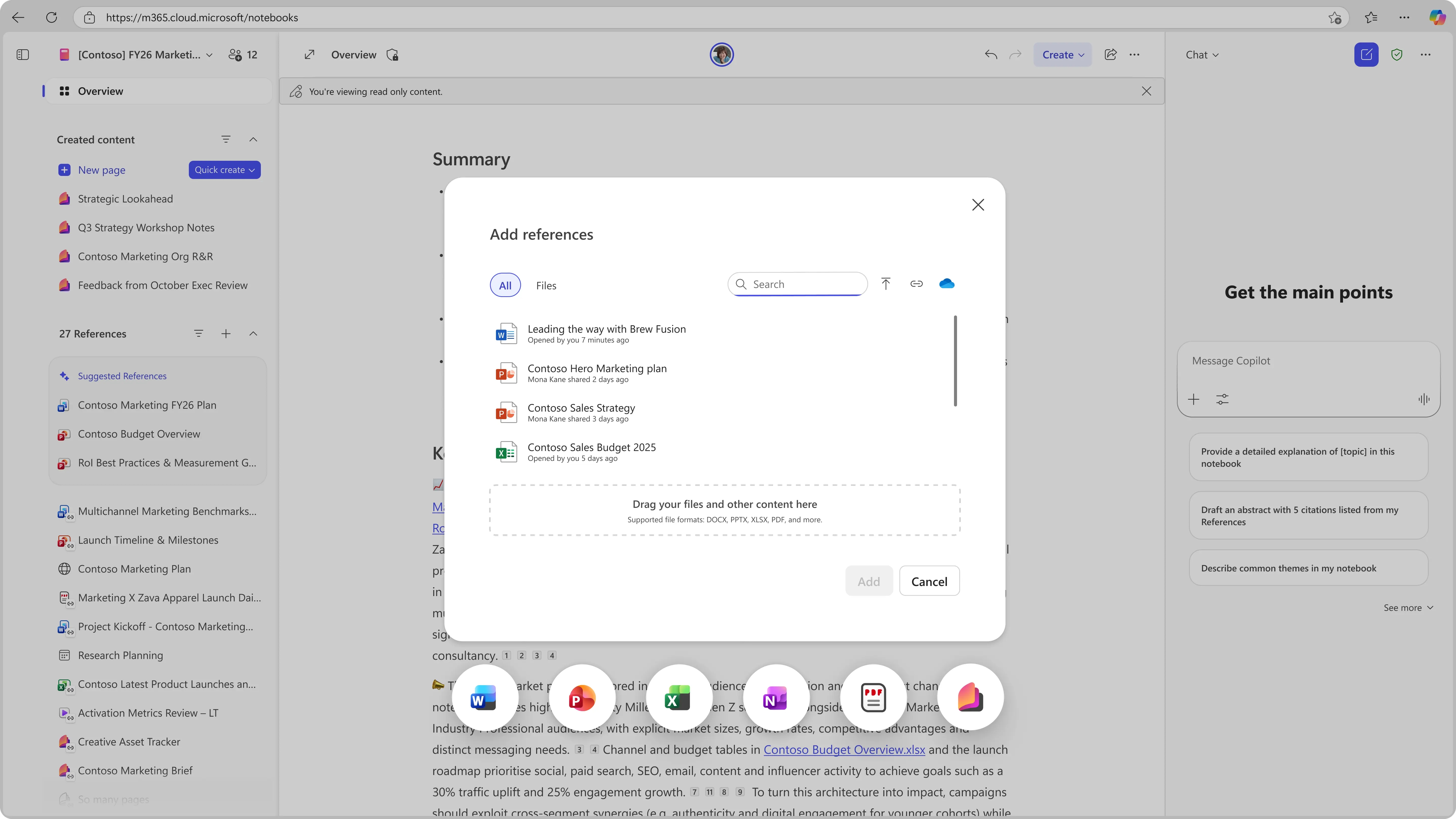Collapse the Created content section

[x=253, y=140]
